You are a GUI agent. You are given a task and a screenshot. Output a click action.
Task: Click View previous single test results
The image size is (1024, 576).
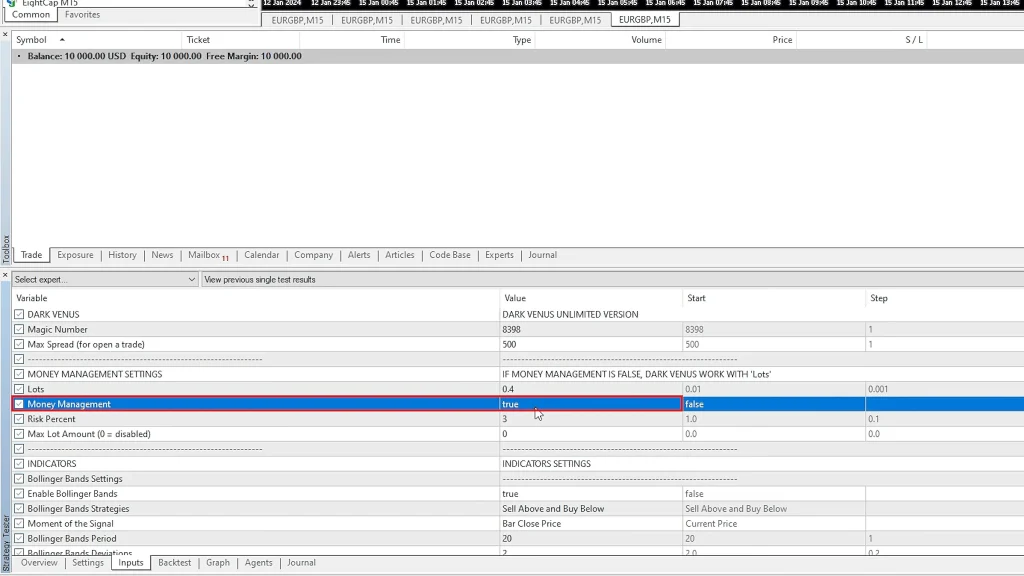pyautogui.click(x=260, y=280)
